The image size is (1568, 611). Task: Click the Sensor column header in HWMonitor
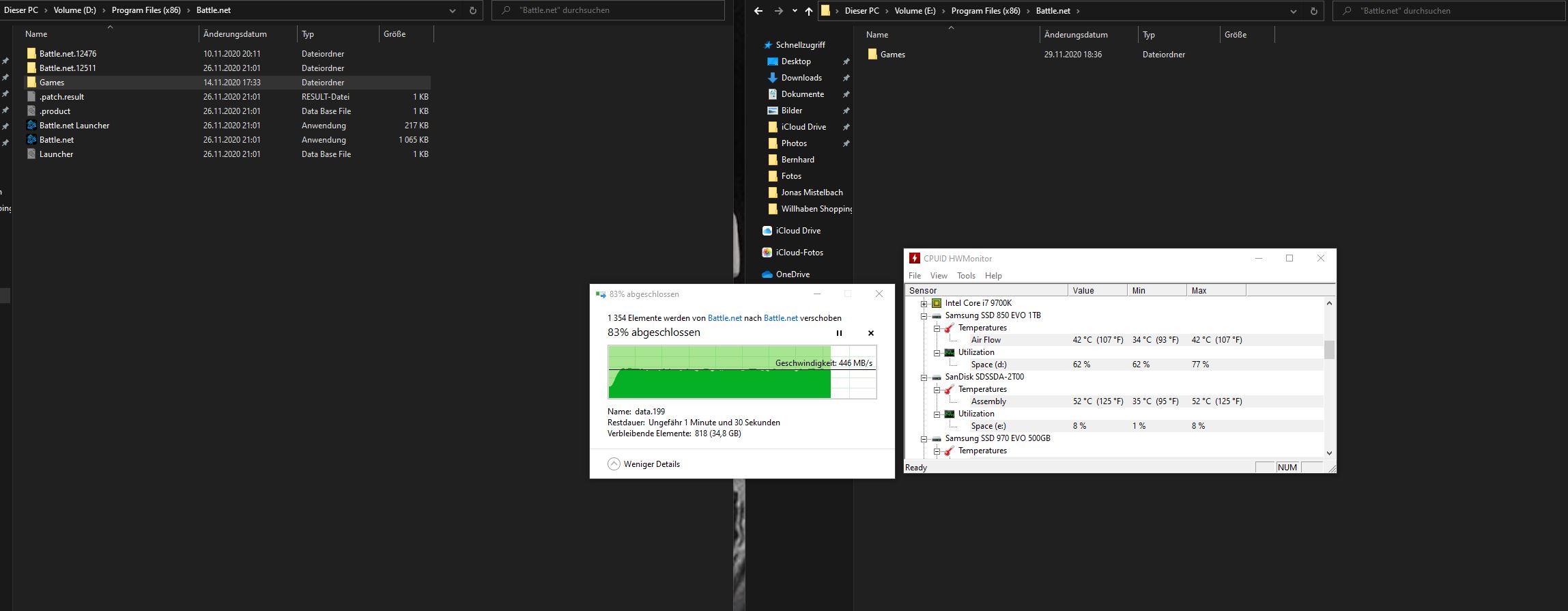click(986, 290)
